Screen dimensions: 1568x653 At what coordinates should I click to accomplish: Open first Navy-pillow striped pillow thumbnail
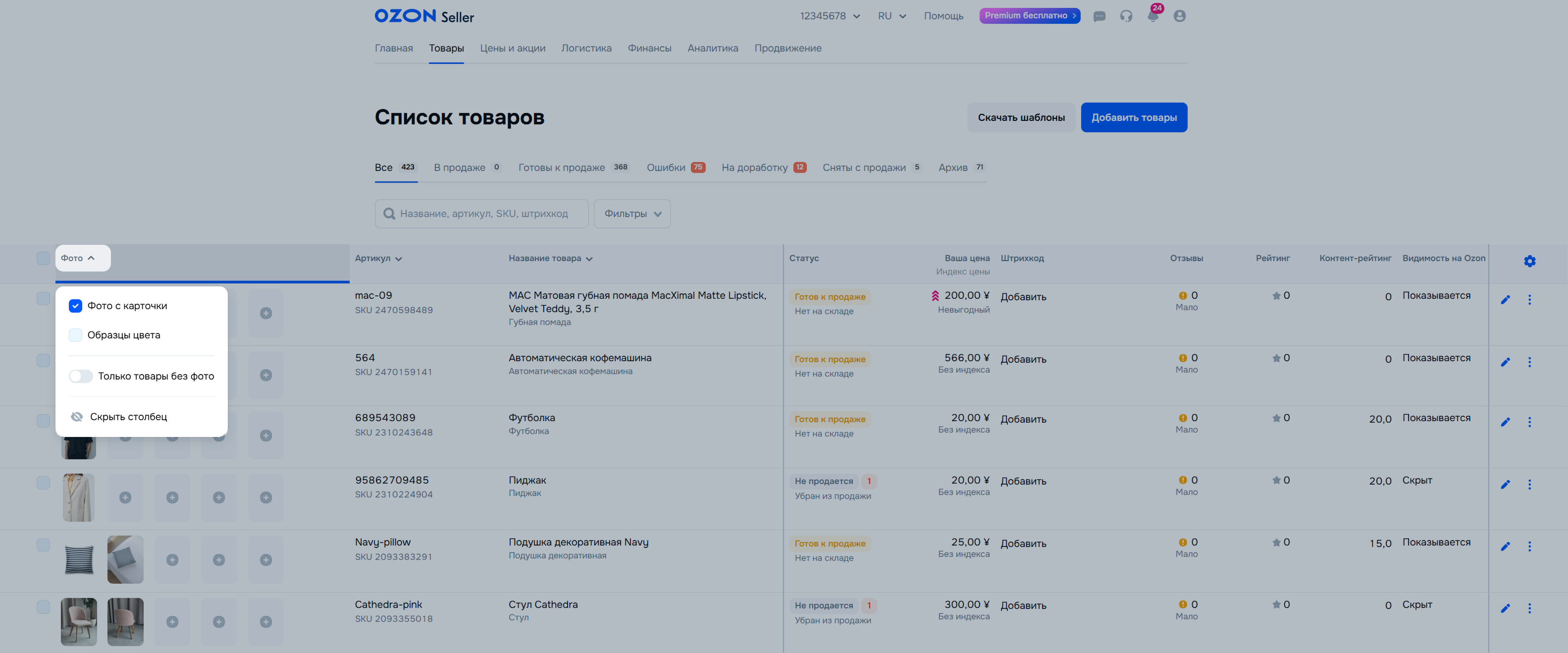tap(79, 560)
